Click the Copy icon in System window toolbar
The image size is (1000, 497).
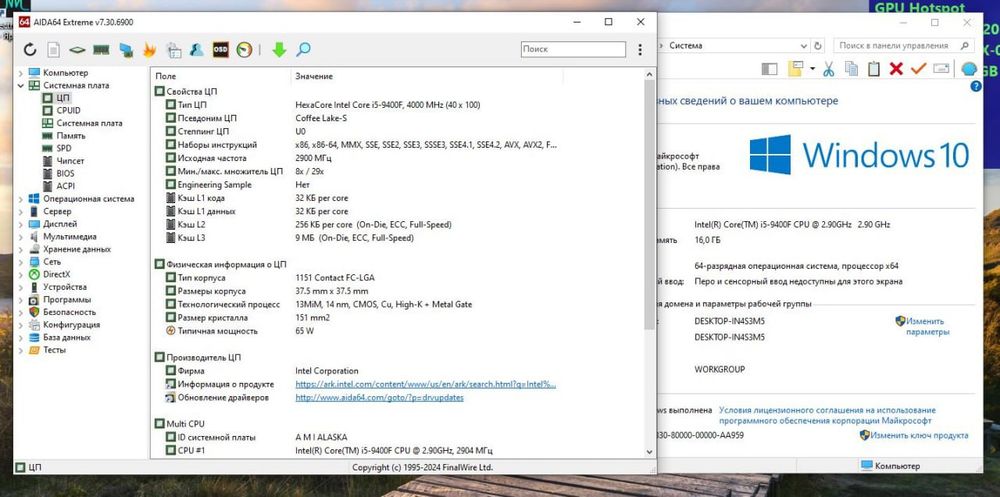click(x=851, y=68)
